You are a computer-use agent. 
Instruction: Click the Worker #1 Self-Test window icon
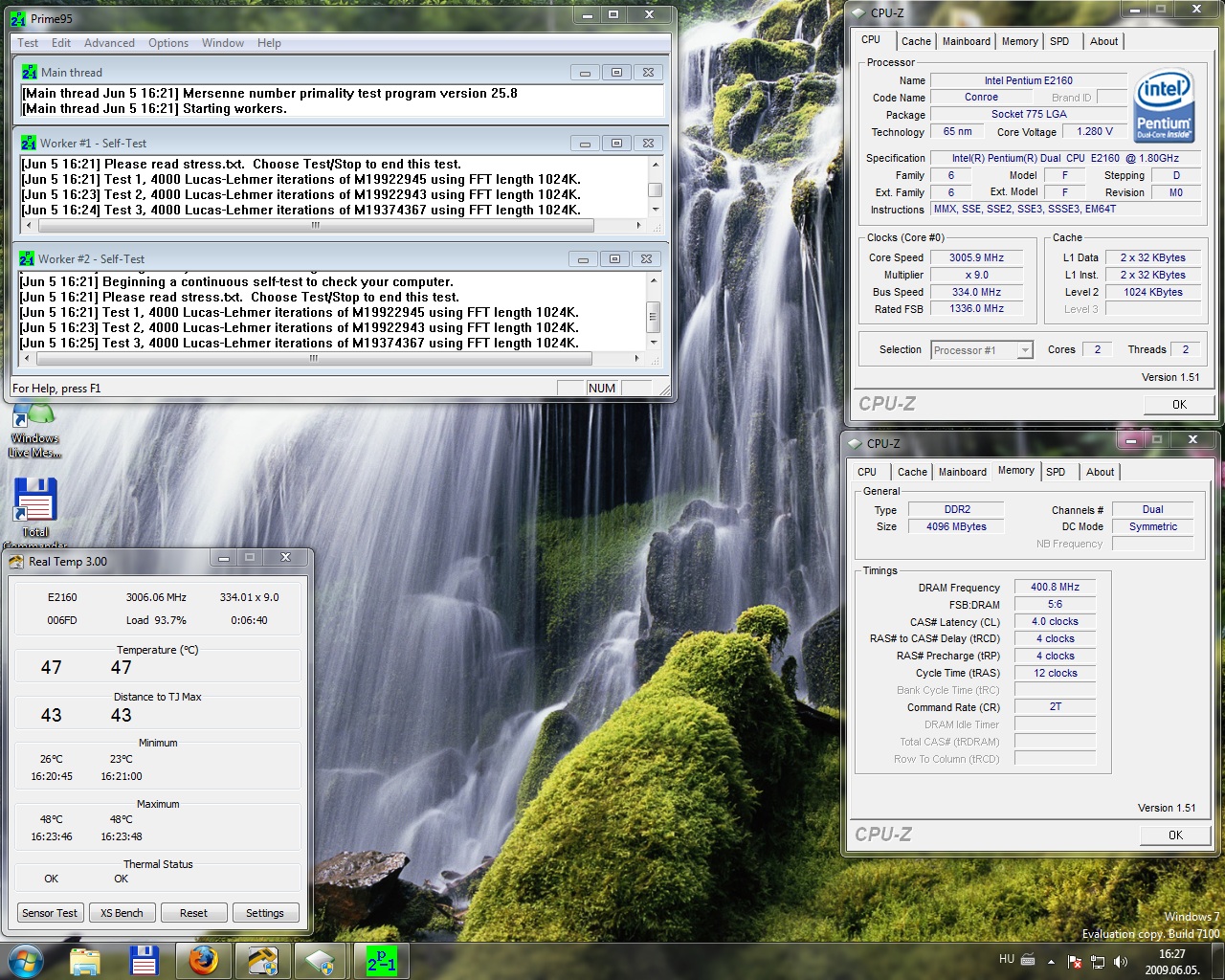pos(29,143)
